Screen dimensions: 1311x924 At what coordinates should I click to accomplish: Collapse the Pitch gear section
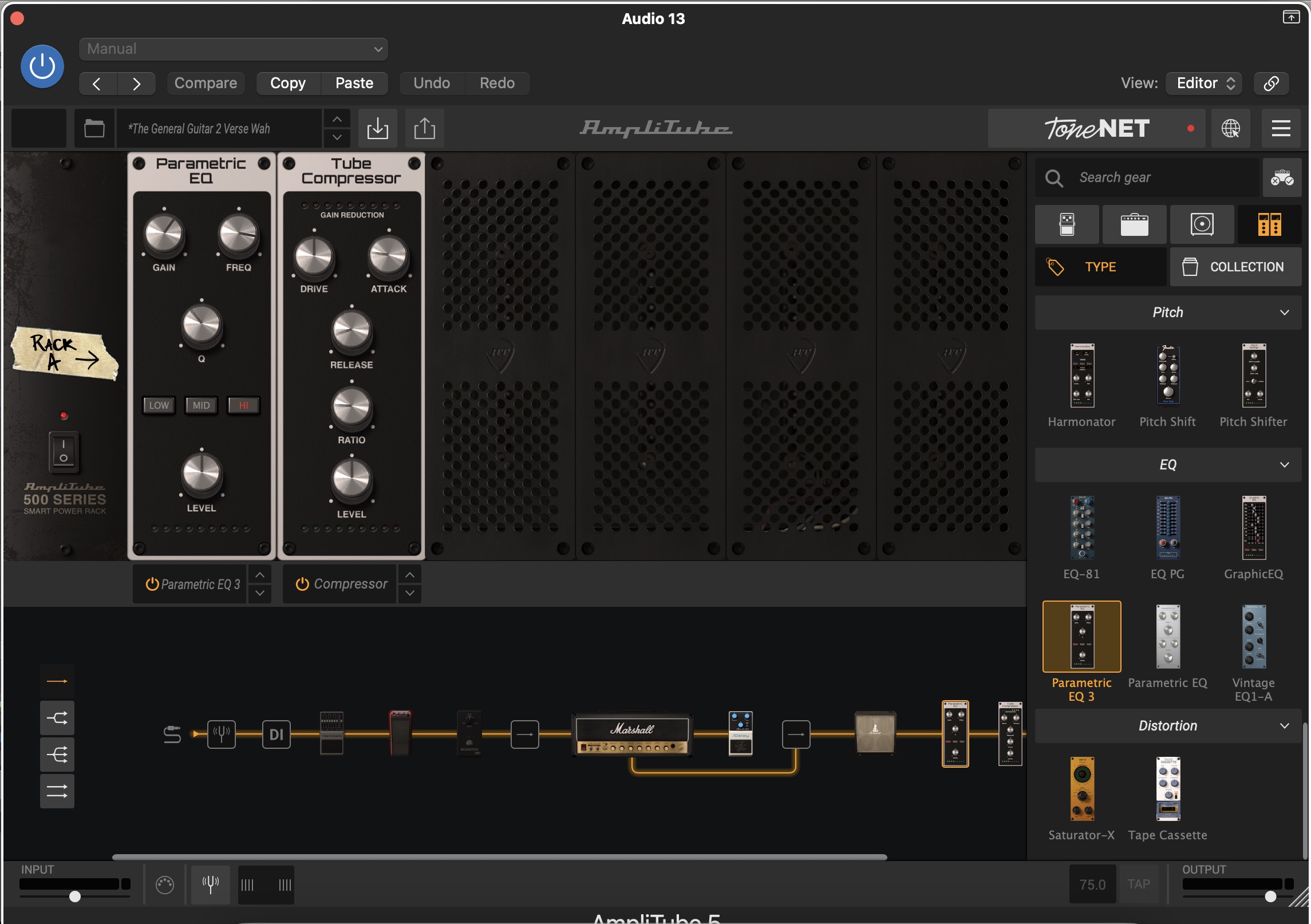1285,313
